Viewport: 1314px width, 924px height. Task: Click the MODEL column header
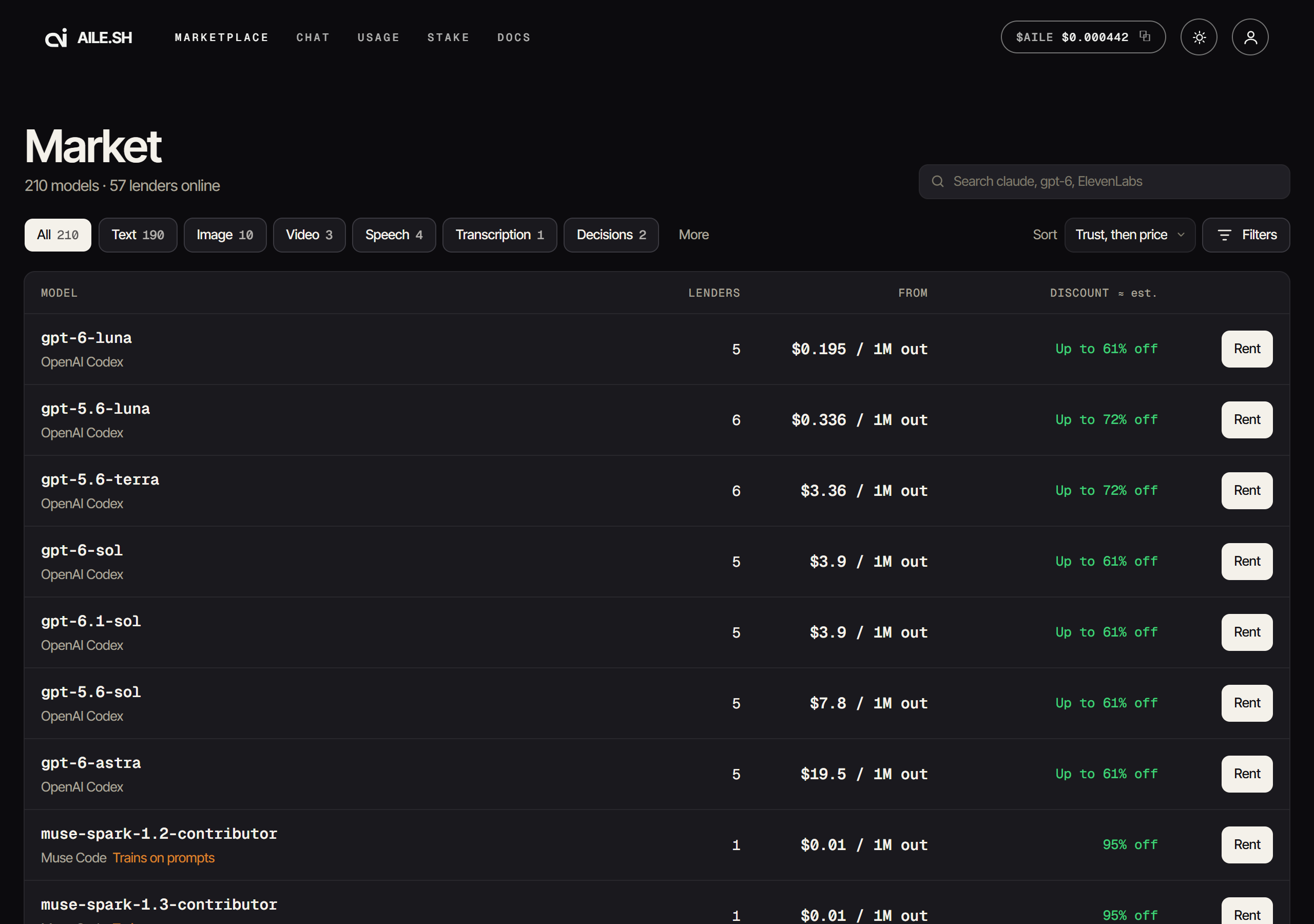click(x=59, y=293)
